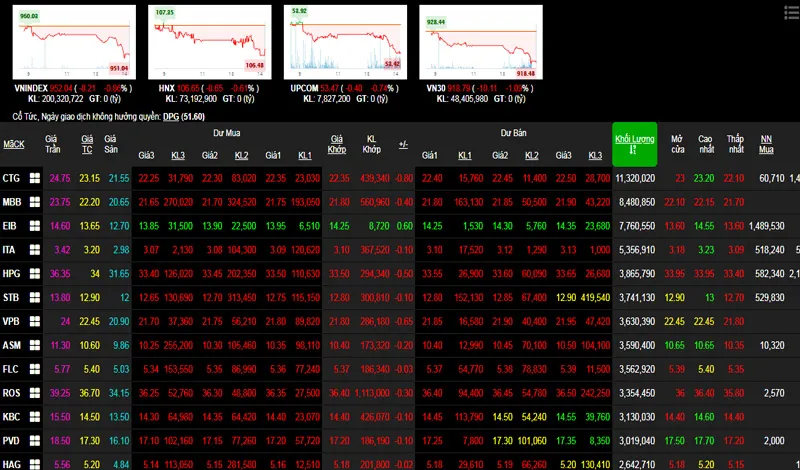Open the grid icon beside HPG

[35, 274]
